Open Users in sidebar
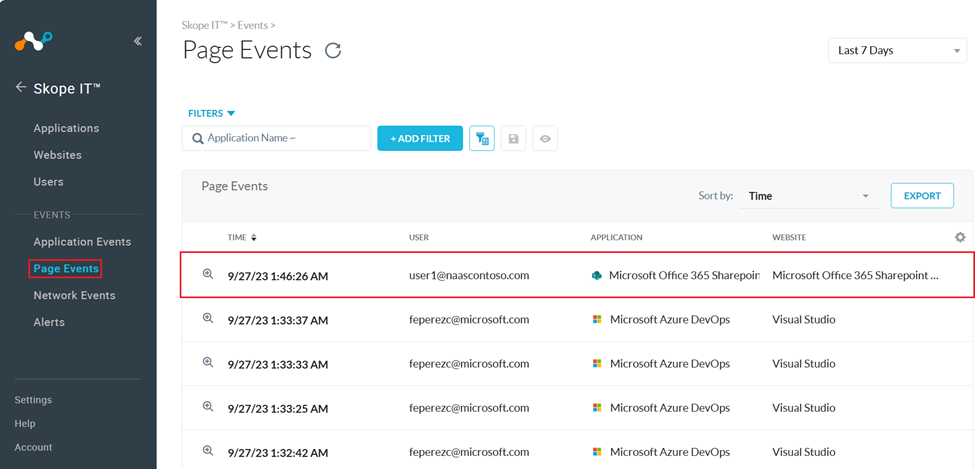The width and height of the screenshot is (975, 469). pos(49,182)
